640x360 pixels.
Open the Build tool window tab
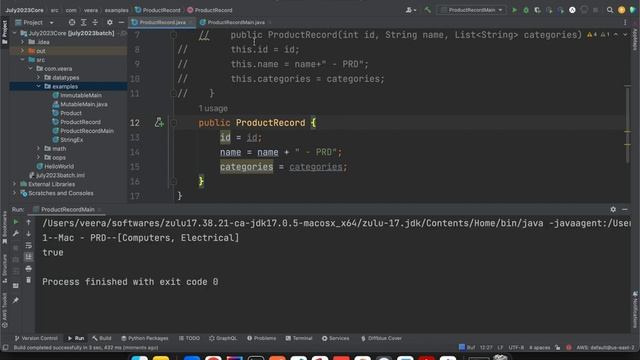pyautogui.click(x=102, y=338)
